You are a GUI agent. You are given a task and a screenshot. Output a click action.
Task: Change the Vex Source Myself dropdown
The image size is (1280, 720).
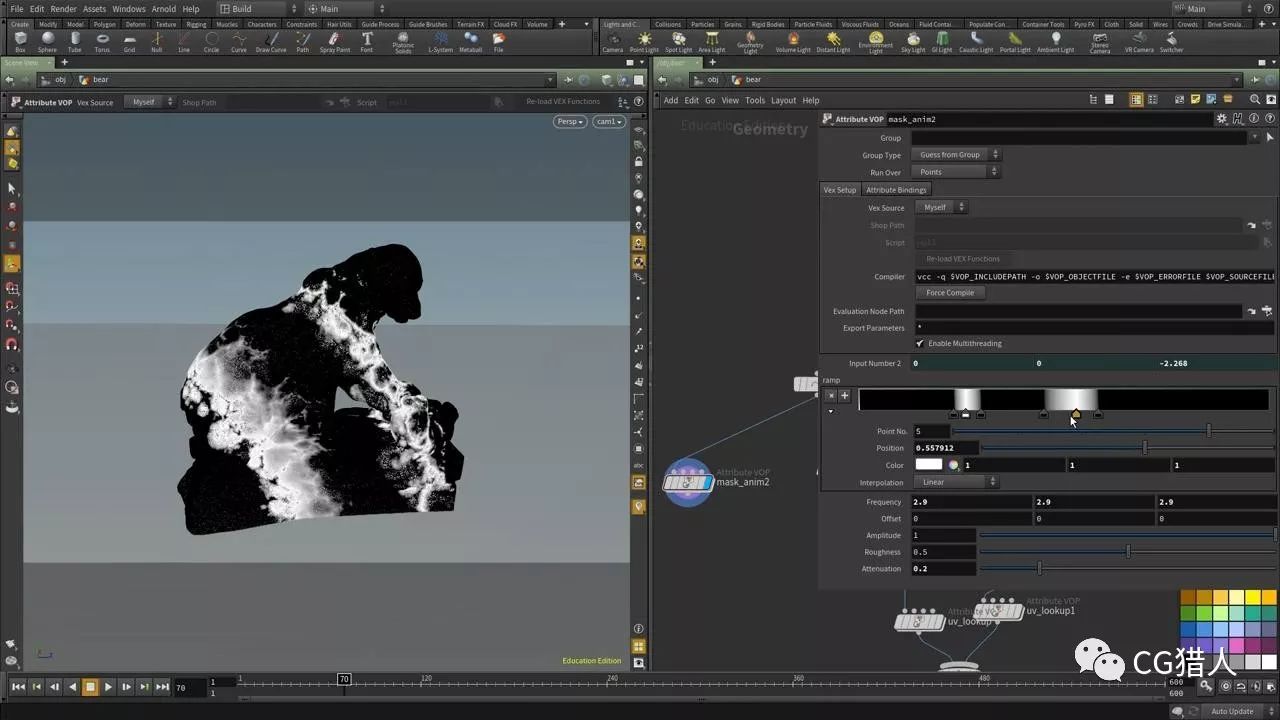coord(940,207)
